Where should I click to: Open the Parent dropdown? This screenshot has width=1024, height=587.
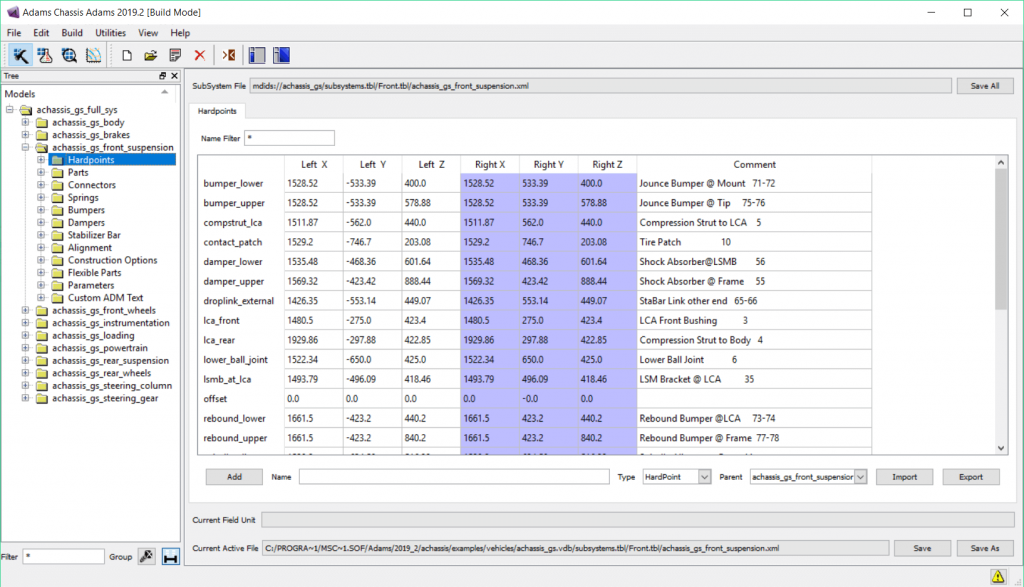tap(861, 477)
